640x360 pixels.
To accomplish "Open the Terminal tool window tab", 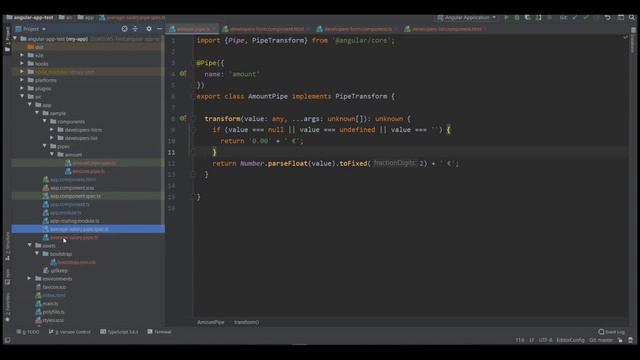I will 160,332.
